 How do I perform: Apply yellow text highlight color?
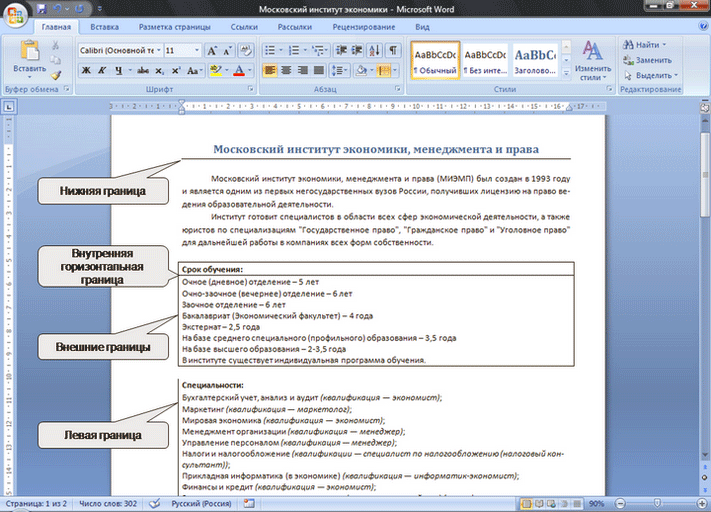216,70
